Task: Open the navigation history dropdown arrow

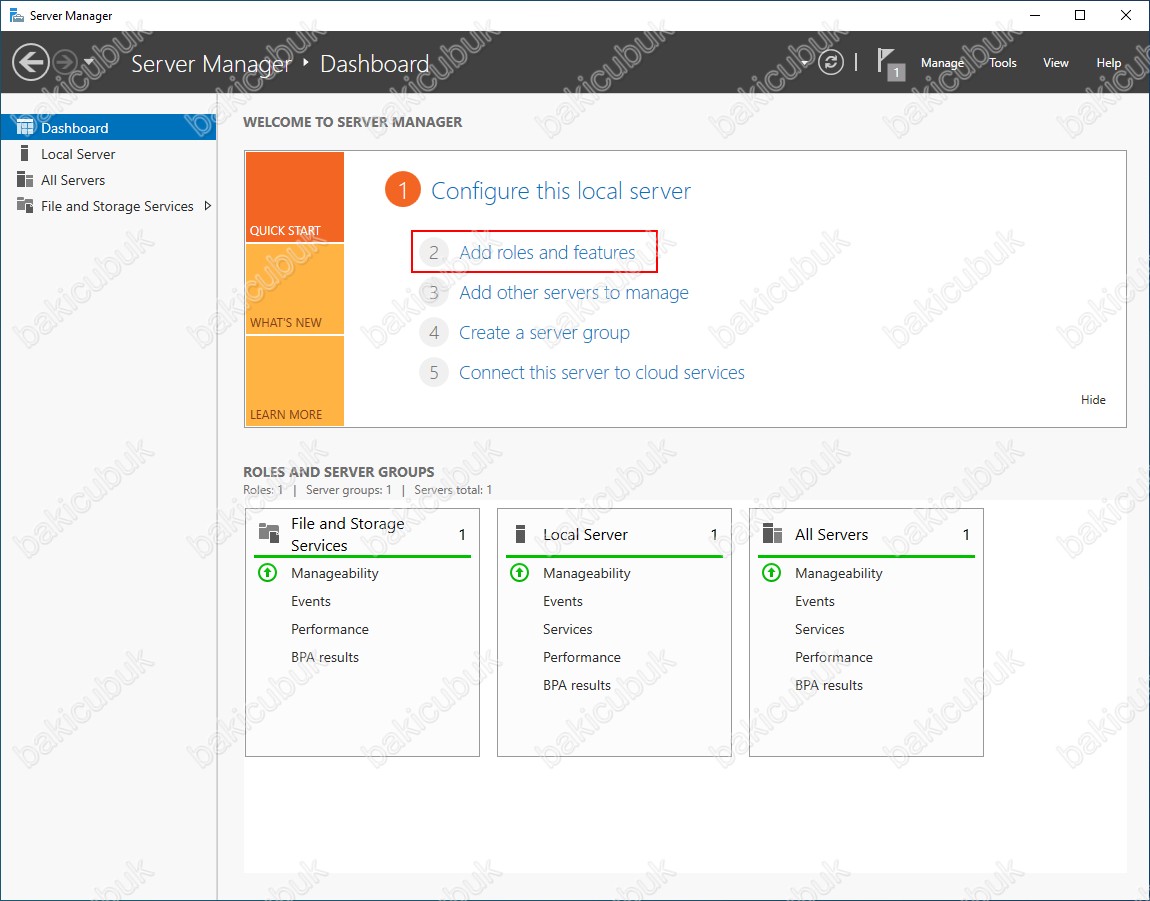Action: [x=89, y=62]
